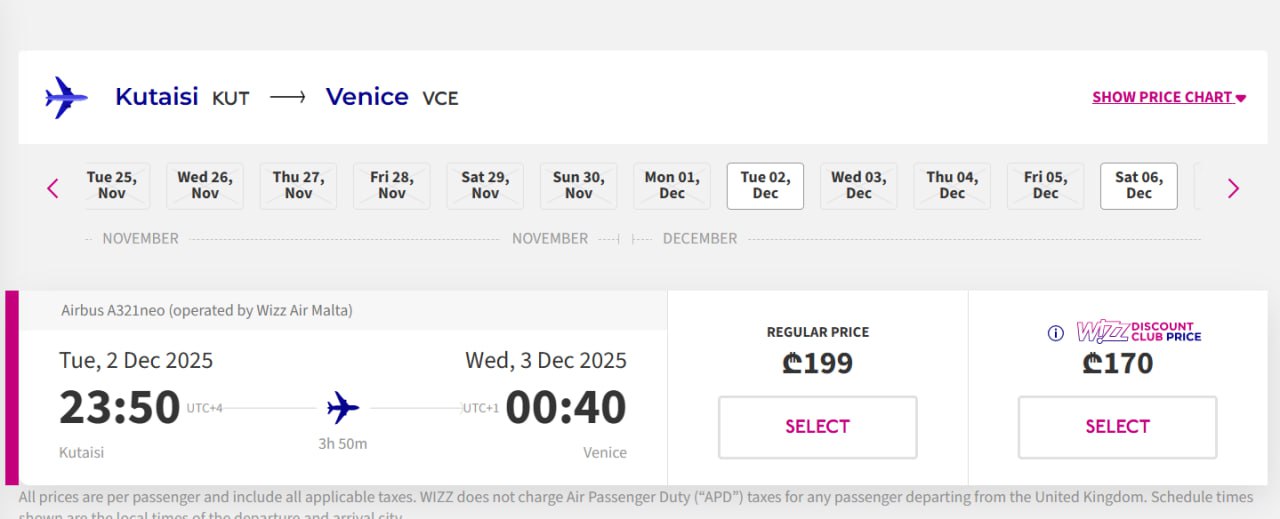1280x519 pixels.
Task: Click the Venice destination name
Action: pyautogui.click(x=367, y=97)
